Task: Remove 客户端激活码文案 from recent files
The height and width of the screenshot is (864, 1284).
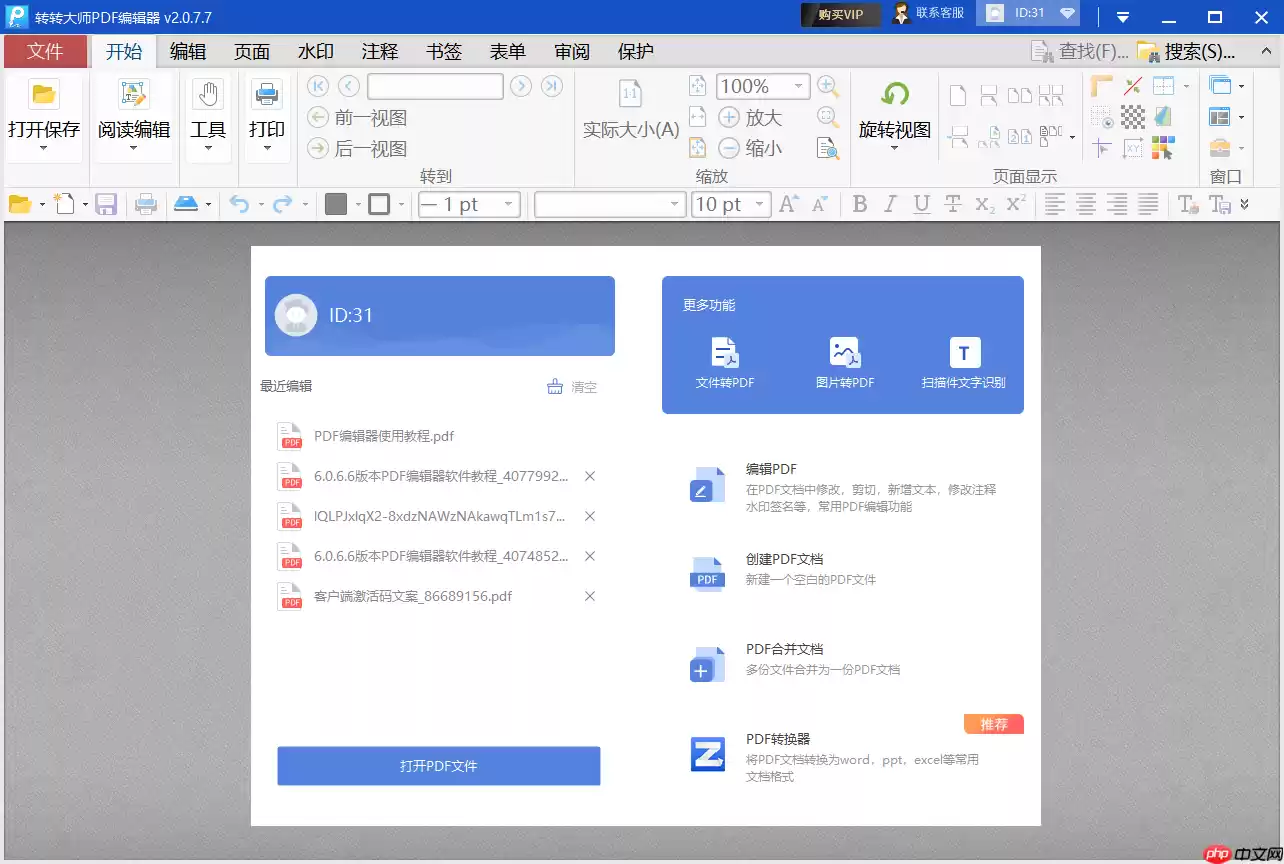Action: coord(590,596)
